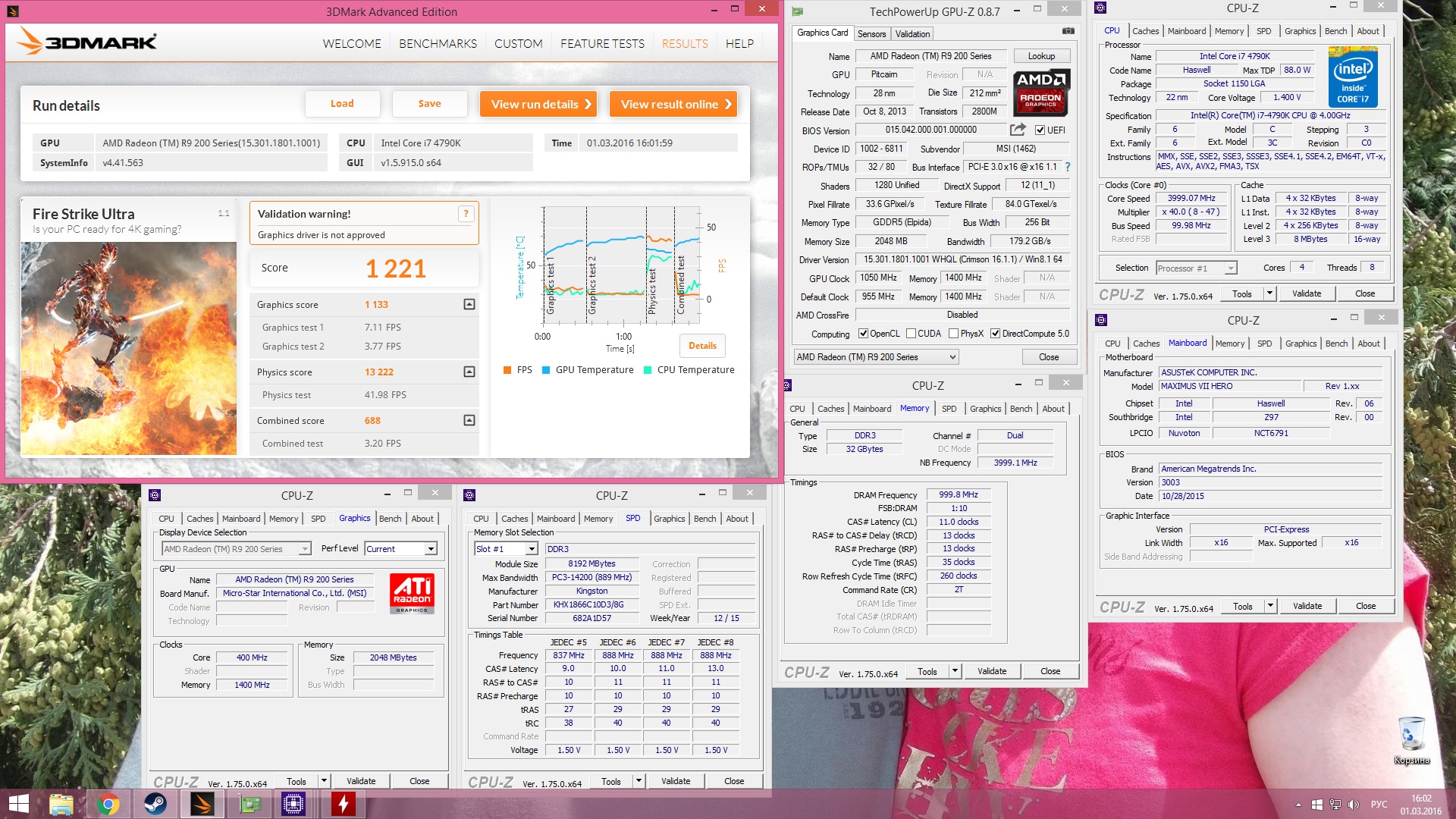Open the red lightning bolt taskbar app
Viewport: 1456px width, 819px height.
pos(343,804)
